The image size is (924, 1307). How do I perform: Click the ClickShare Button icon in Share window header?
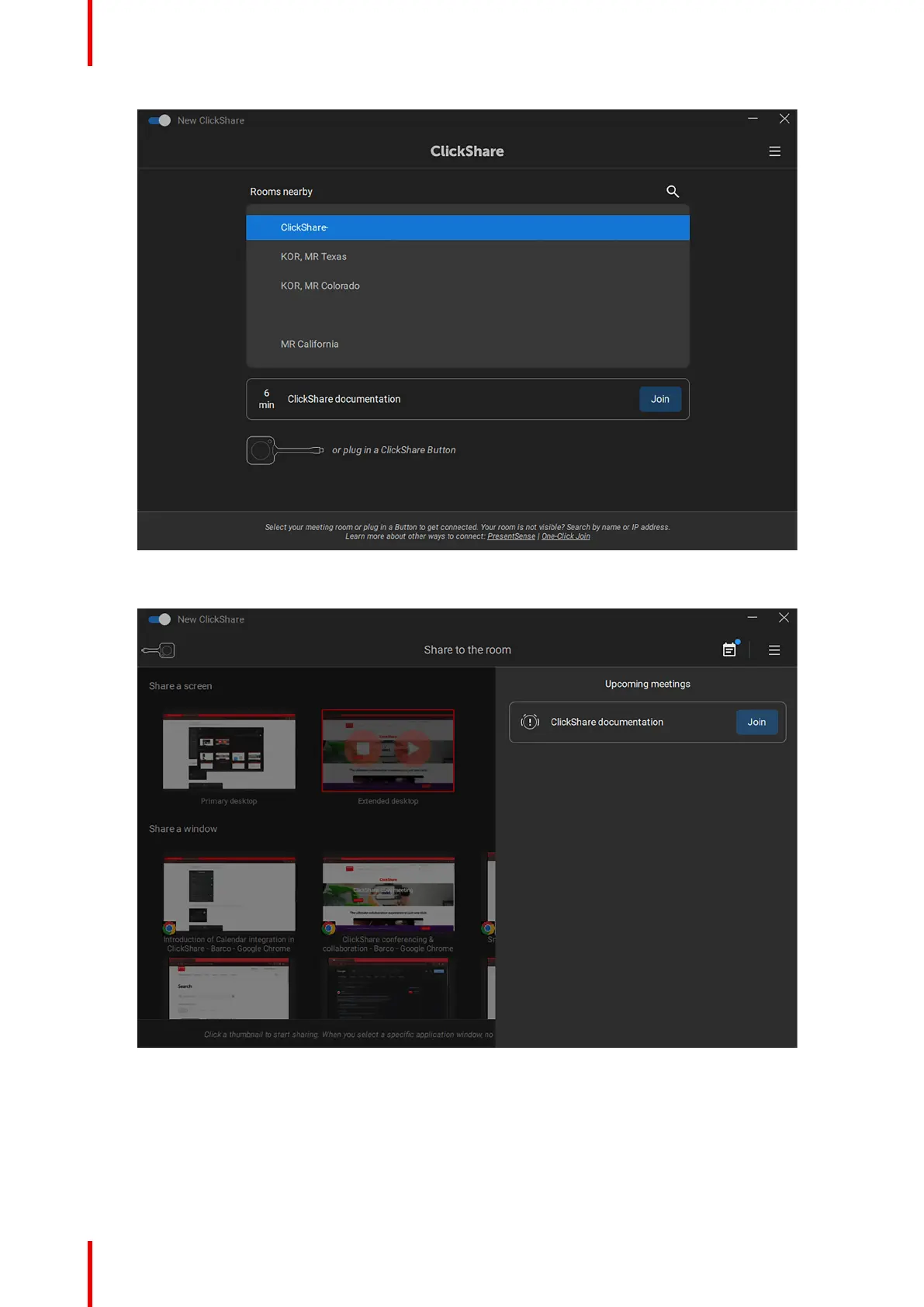click(x=159, y=650)
